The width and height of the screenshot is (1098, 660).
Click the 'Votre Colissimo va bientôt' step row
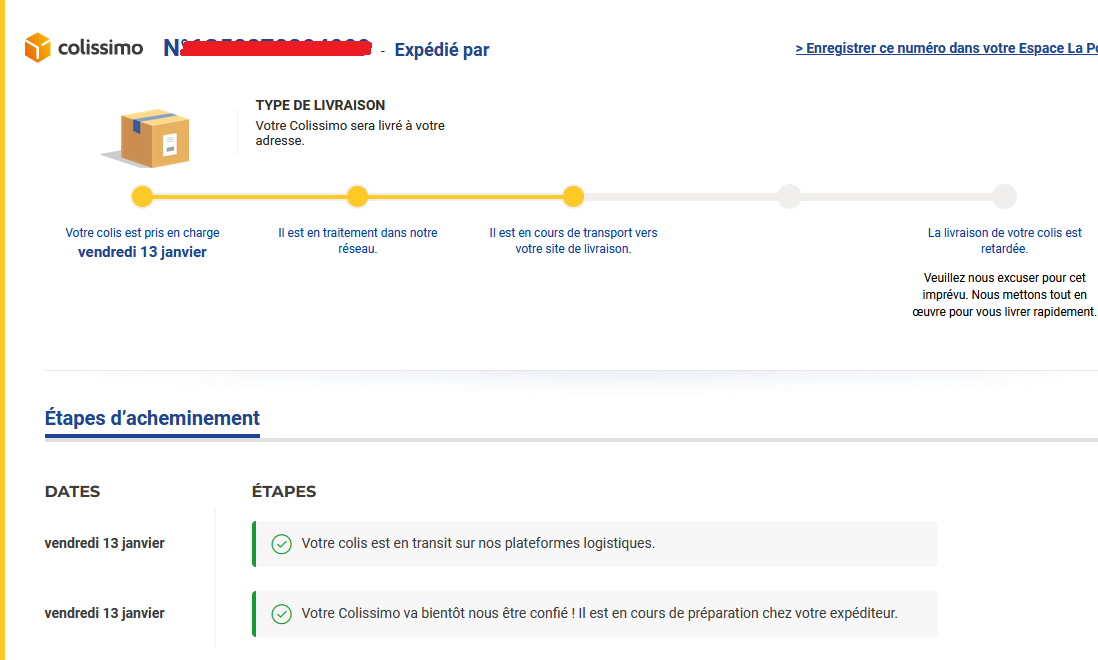595,614
